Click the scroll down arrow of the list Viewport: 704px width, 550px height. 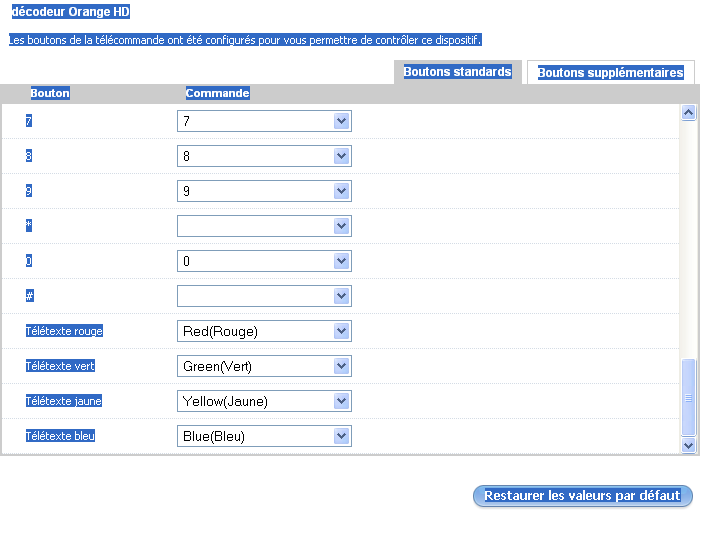[x=688, y=444]
